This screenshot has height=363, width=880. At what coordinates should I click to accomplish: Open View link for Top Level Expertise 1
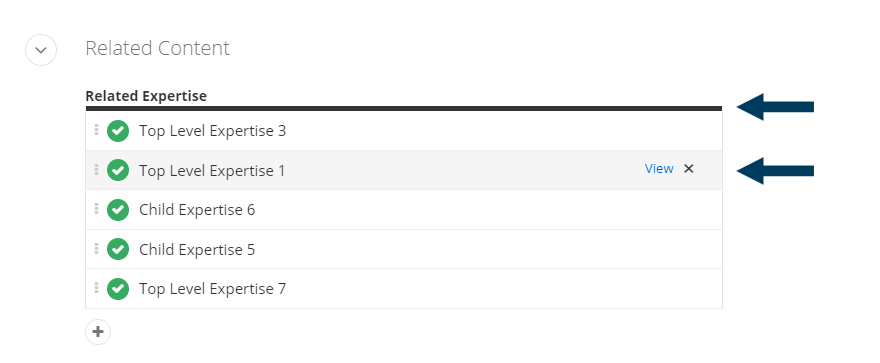[659, 169]
